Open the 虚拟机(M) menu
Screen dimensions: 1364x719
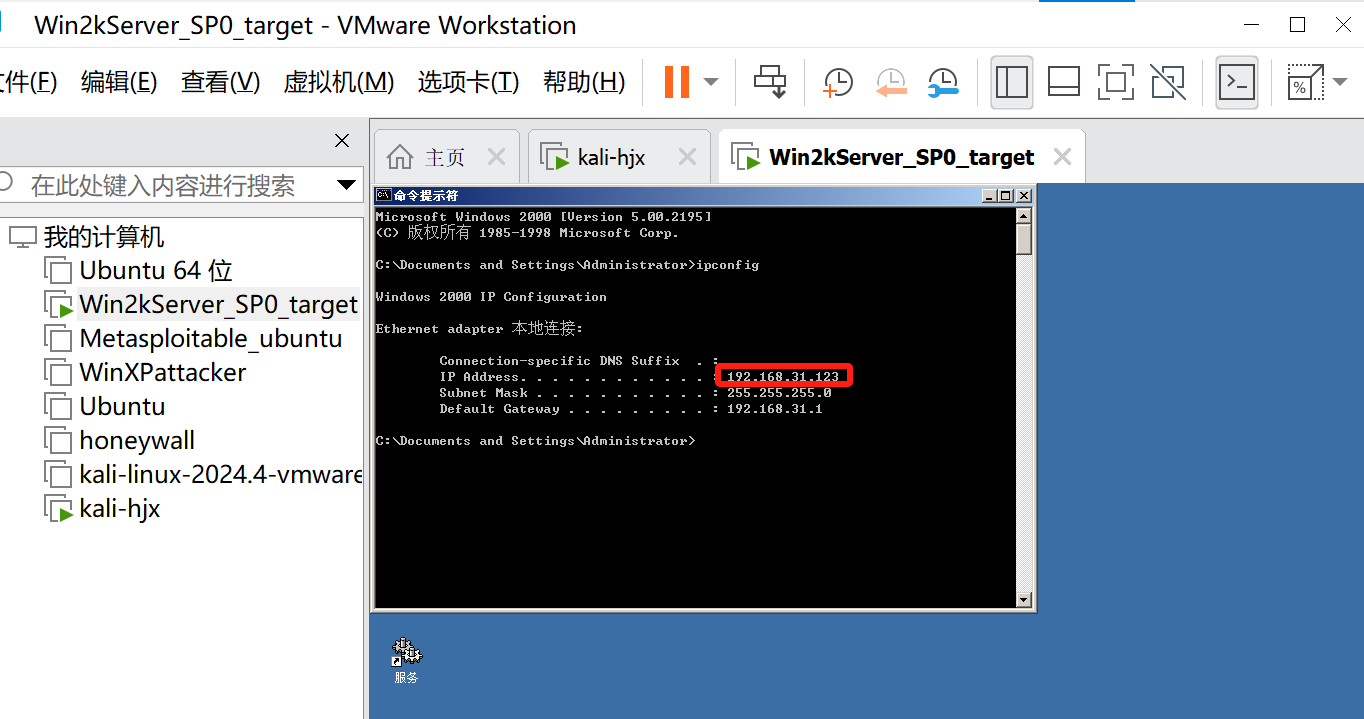tap(339, 82)
